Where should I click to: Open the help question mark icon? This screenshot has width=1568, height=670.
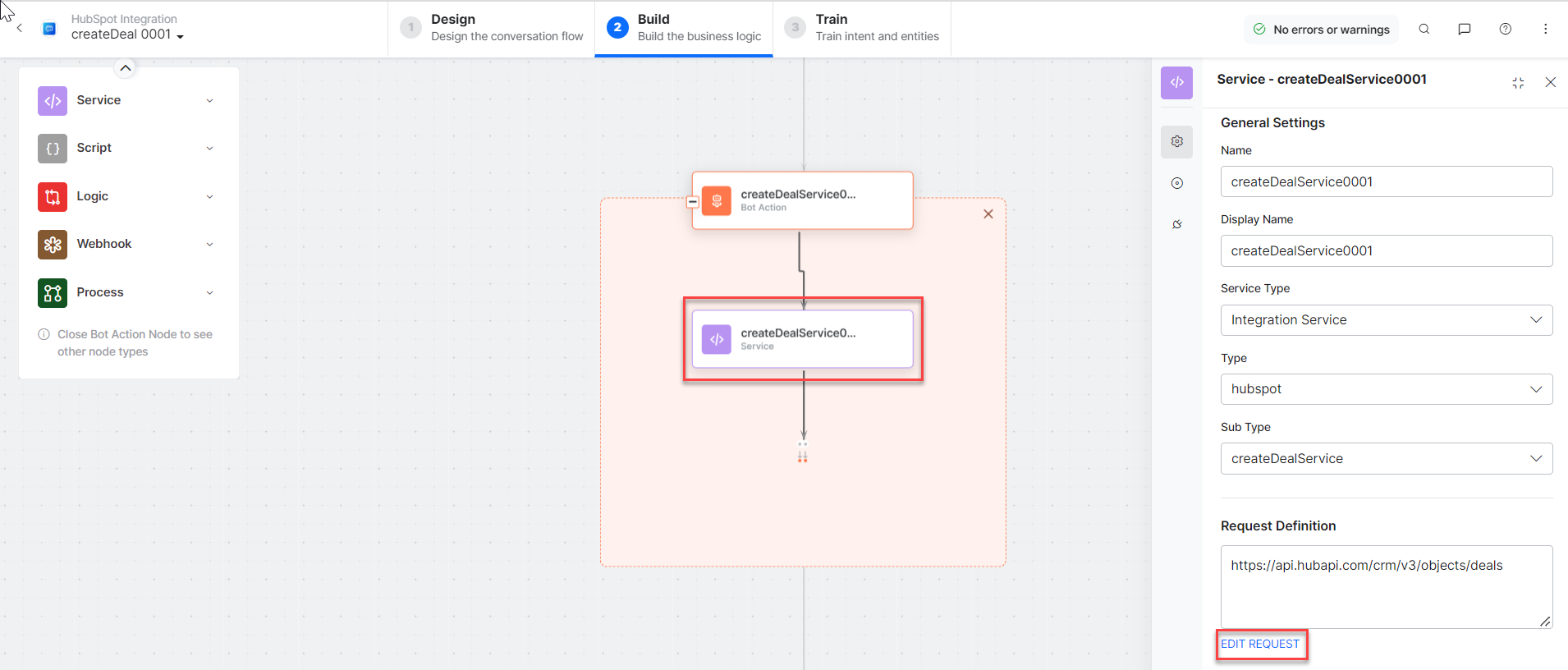click(1505, 30)
